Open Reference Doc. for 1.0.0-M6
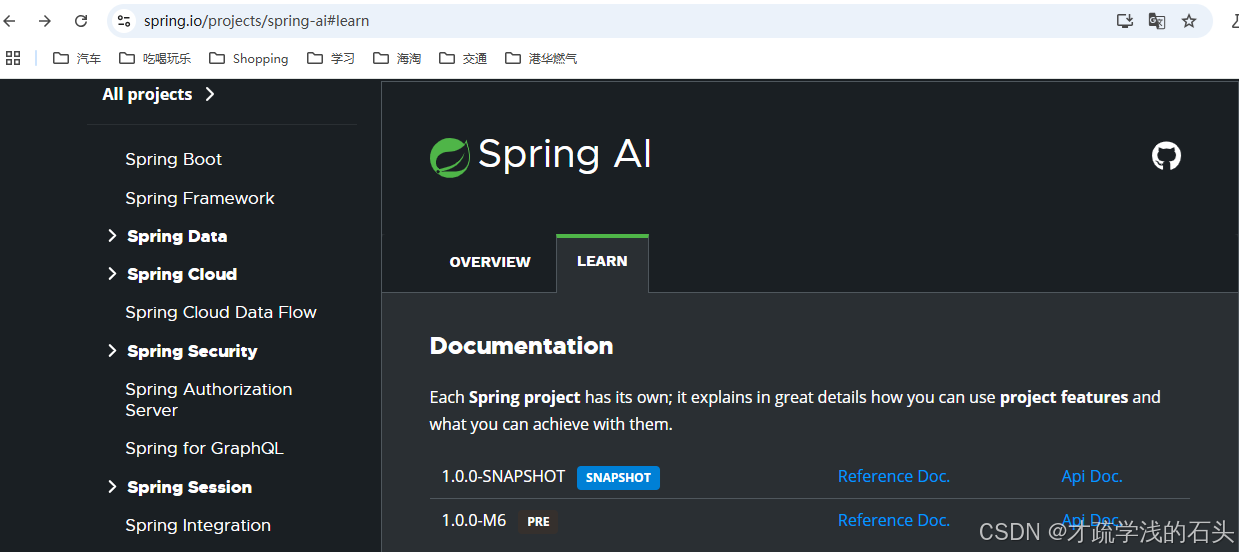Image resolution: width=1239 pixels, height=552 pixels. click(893, 520)
